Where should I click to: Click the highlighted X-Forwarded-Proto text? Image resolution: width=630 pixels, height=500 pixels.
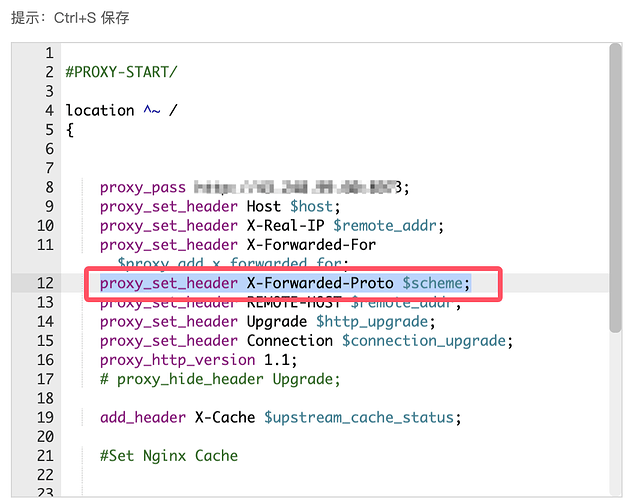point(320,283)
